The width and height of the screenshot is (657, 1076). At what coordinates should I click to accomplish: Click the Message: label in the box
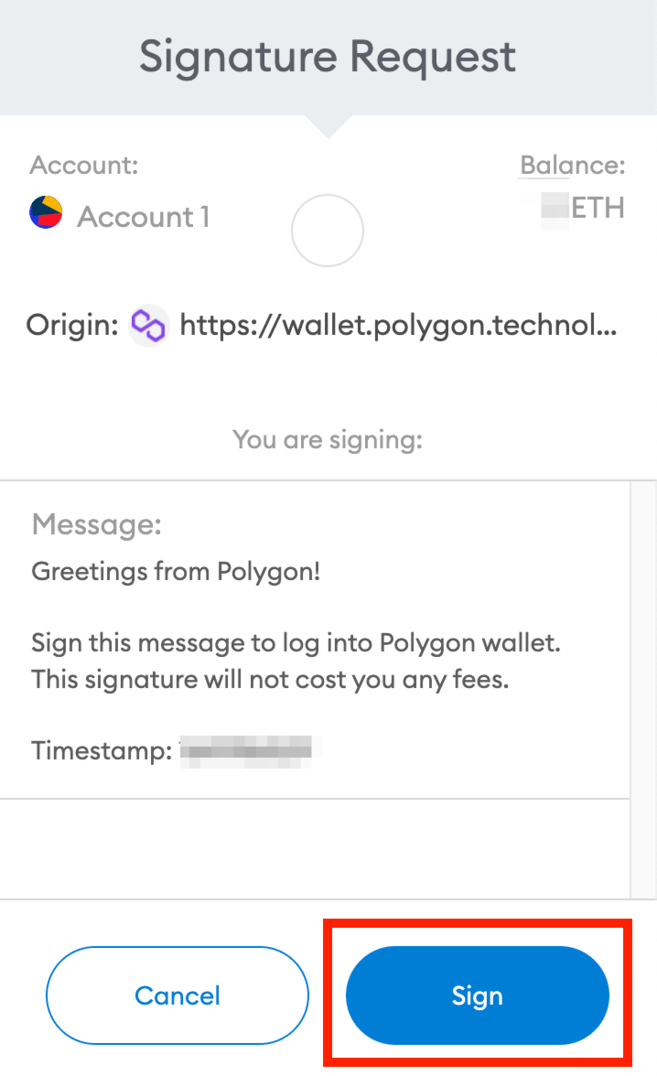pyautogui.click(x=97, y=524)
